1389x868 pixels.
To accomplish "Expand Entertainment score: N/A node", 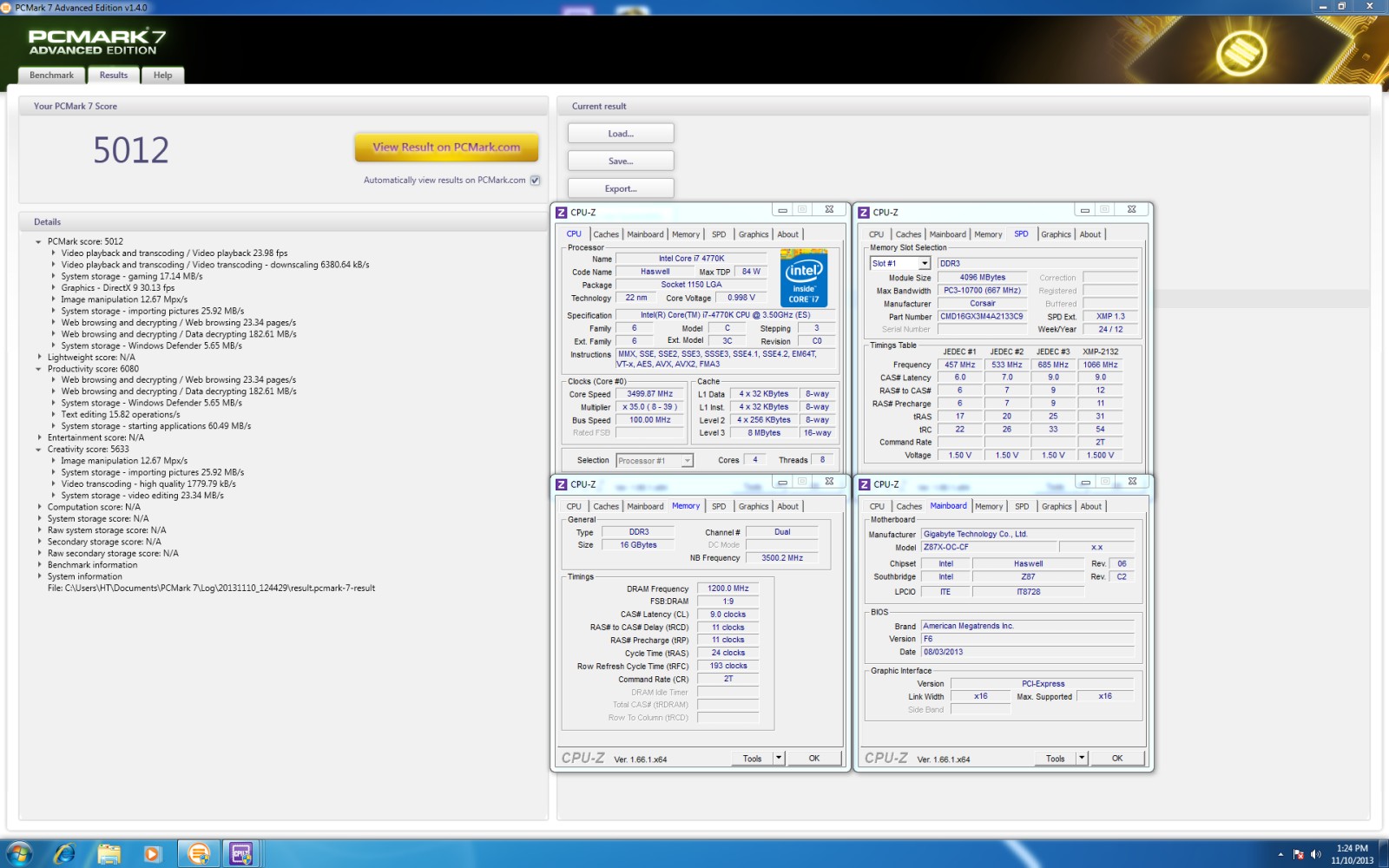I will tap(38, 438).
